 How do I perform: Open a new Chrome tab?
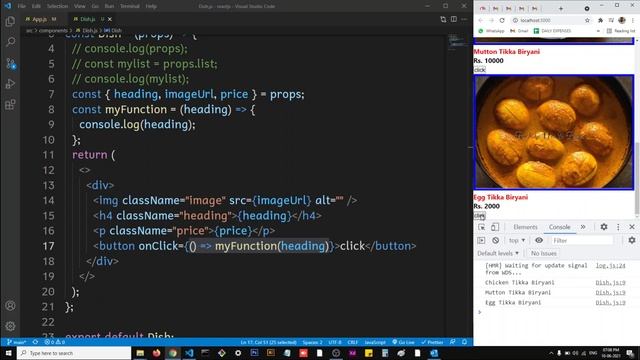561,9
